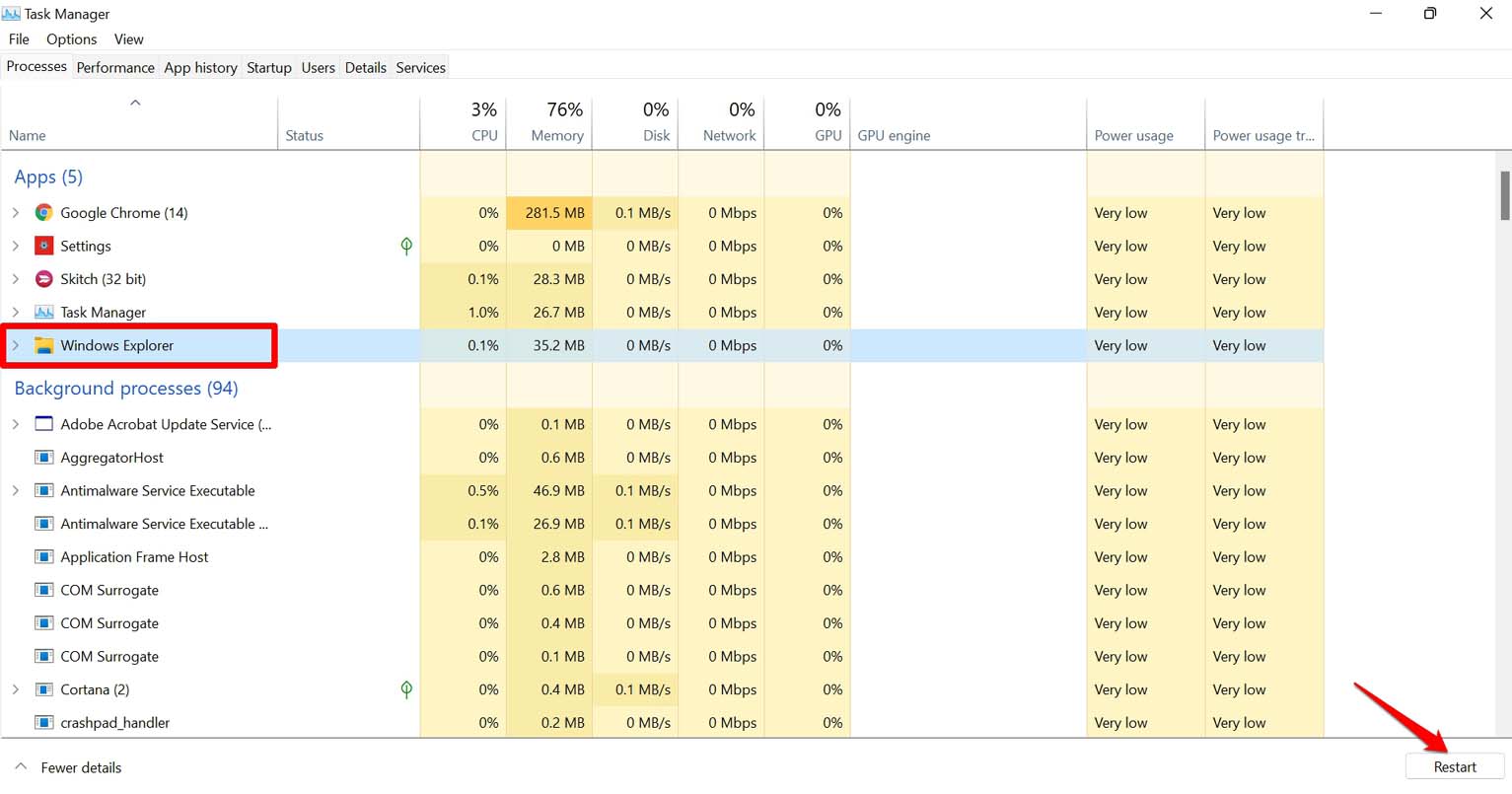1512x794 pixels.
Task: Click the Adobe Acrobat Update Service icon
Action: click(43, 424)
